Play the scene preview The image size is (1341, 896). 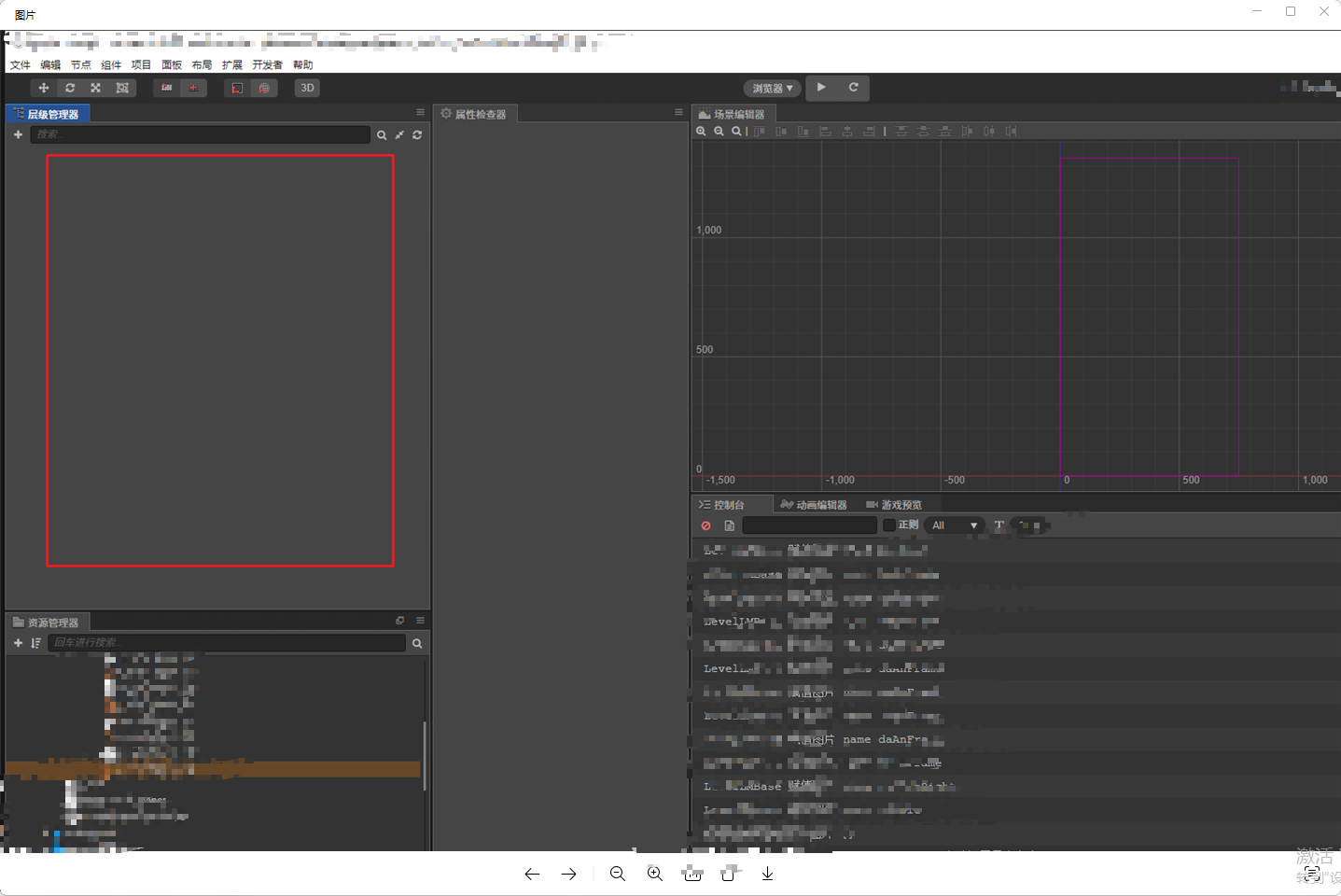tap(821, 88)
